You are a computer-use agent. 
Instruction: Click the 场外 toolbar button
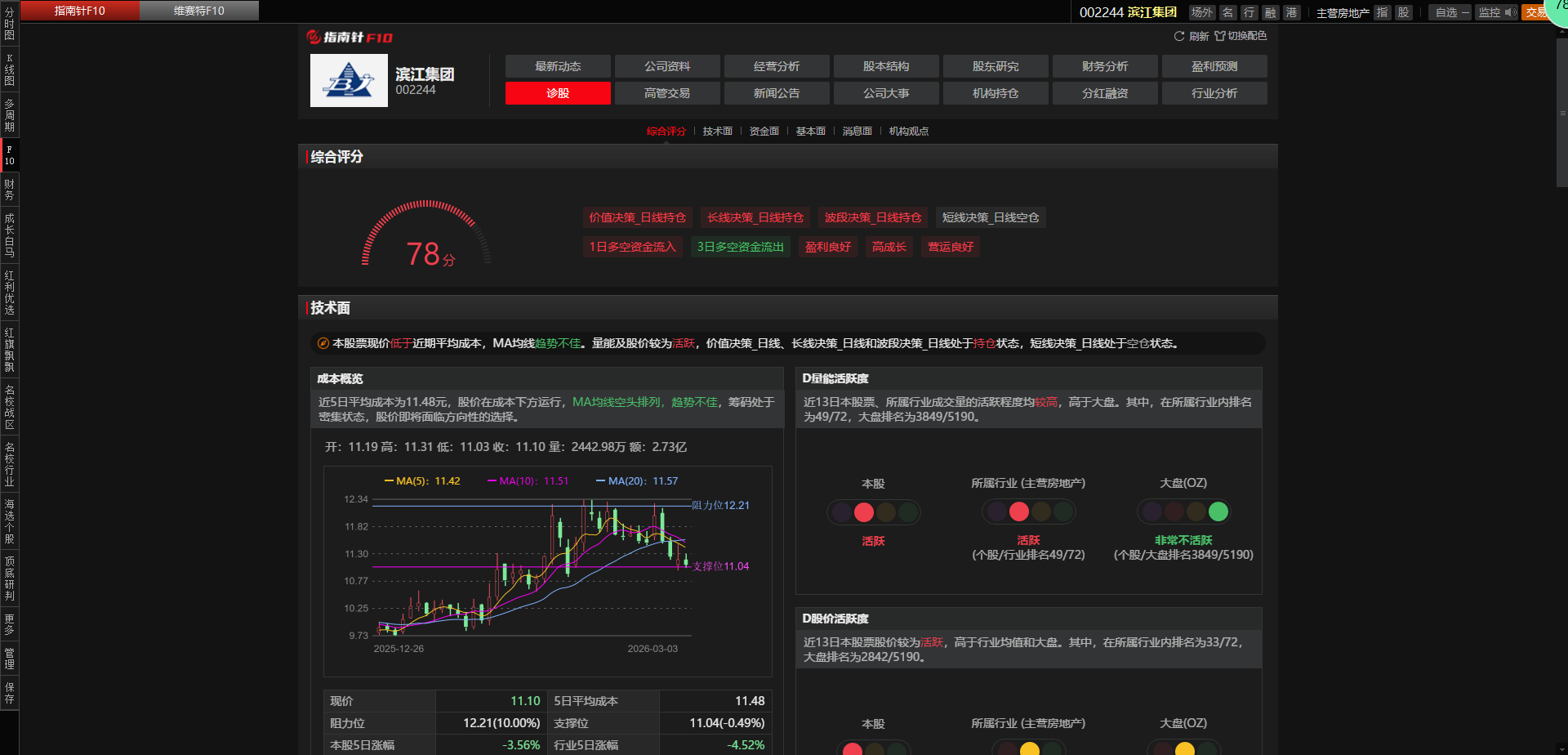pyautogui.click(x=1202, y=12)
